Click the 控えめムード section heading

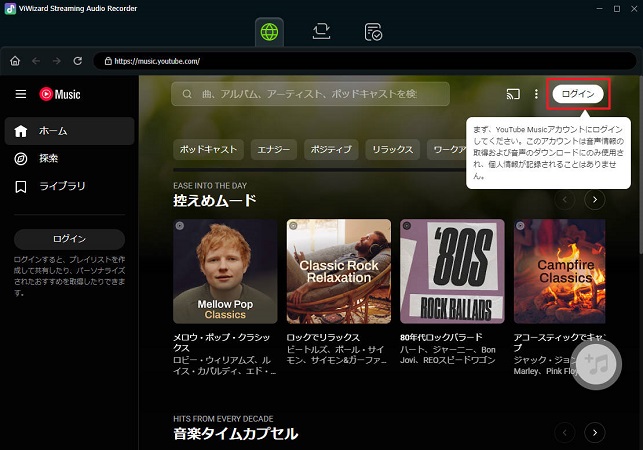215,201
